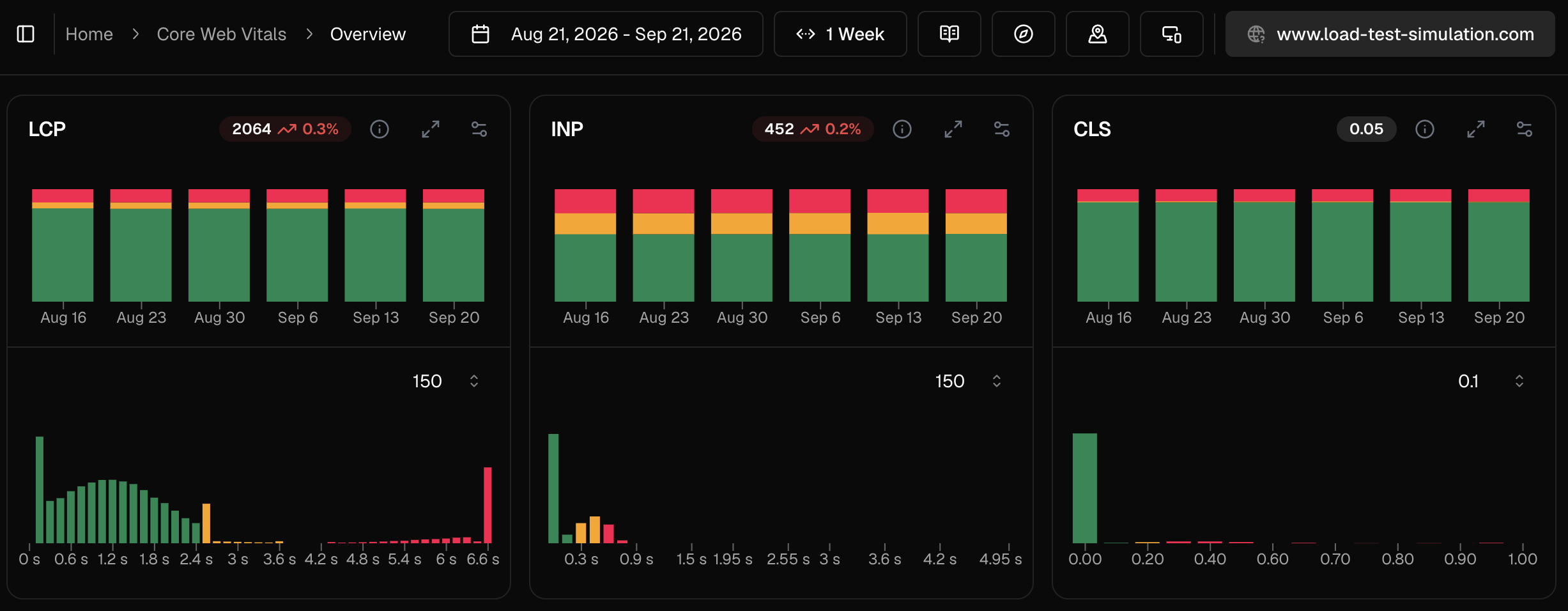Screen dimensions: 1568x611
Task: Click INP axis label Aug 23
Action: tap(664, 318)
